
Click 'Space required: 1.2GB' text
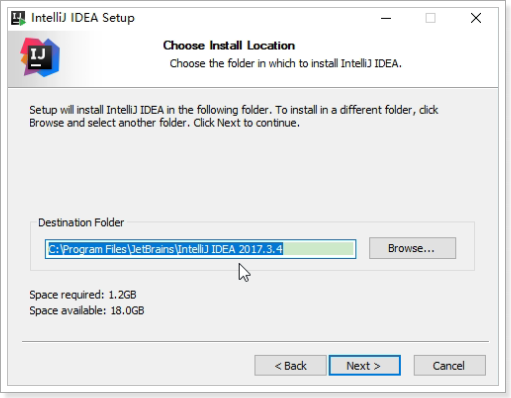point(83,295)
